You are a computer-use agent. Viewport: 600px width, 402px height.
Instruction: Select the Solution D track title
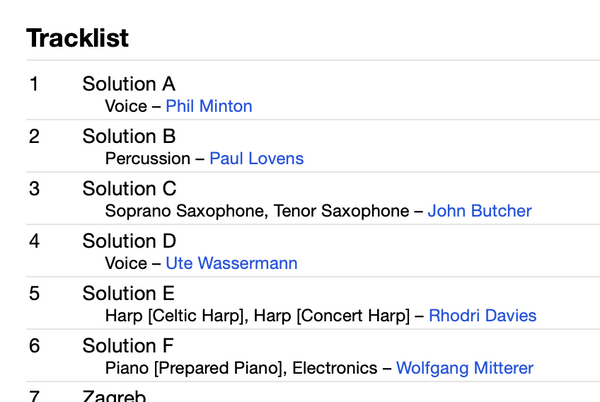pyautogui.click(x=129, y=241)
